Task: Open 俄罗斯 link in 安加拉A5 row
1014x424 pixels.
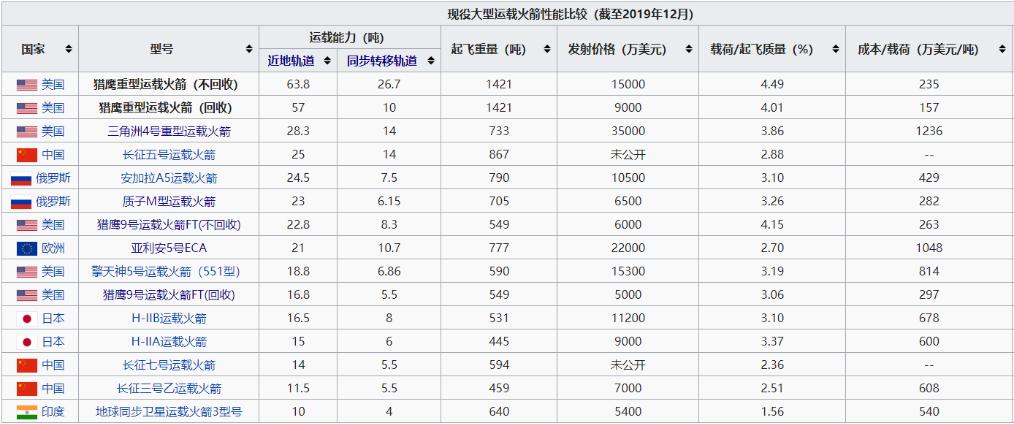Action: [53, 178]
